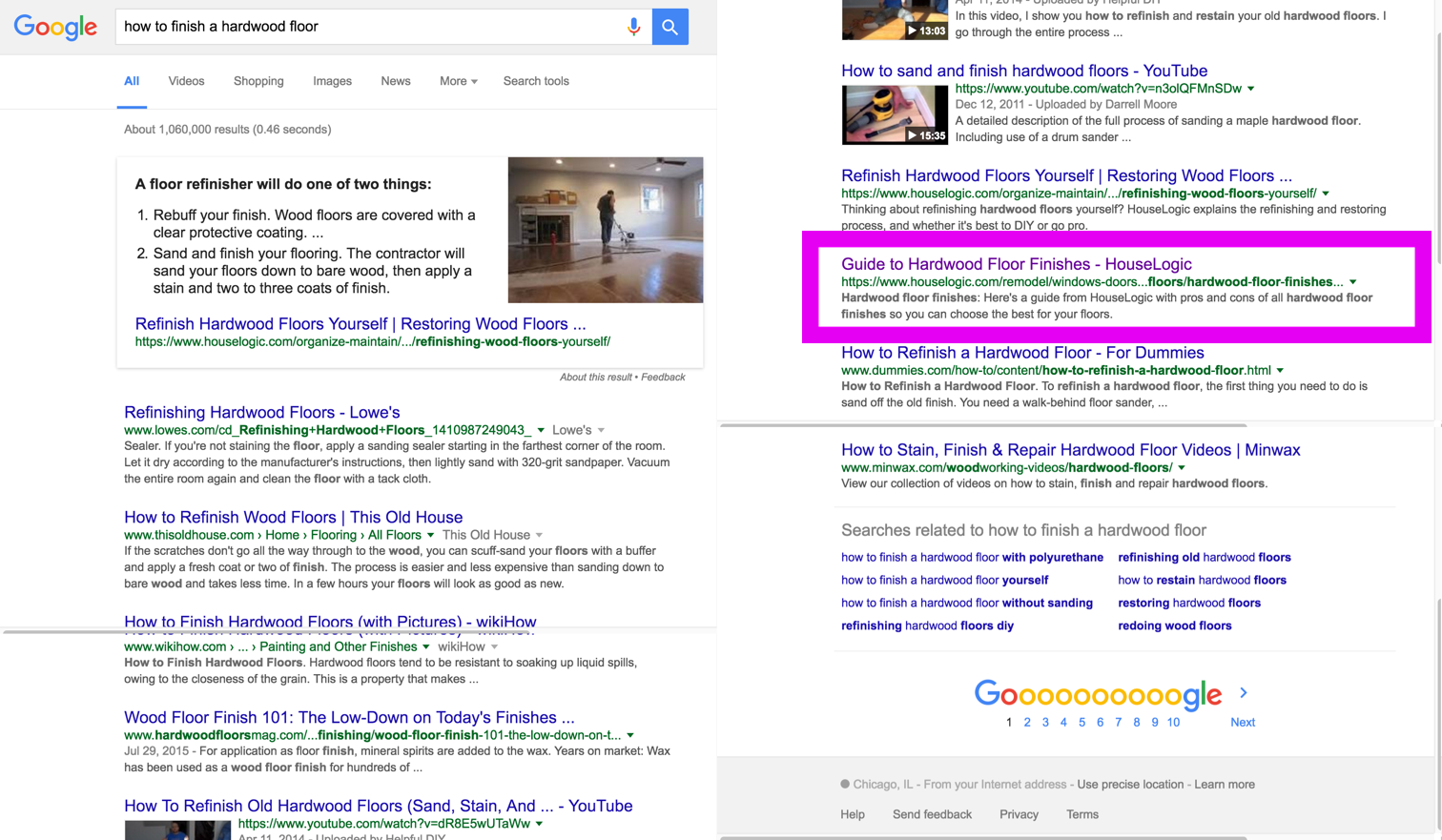1442x840 pixels.
Task: Play the 15:35 sanding video thumbnail
Action: click(x=895, y=114)
